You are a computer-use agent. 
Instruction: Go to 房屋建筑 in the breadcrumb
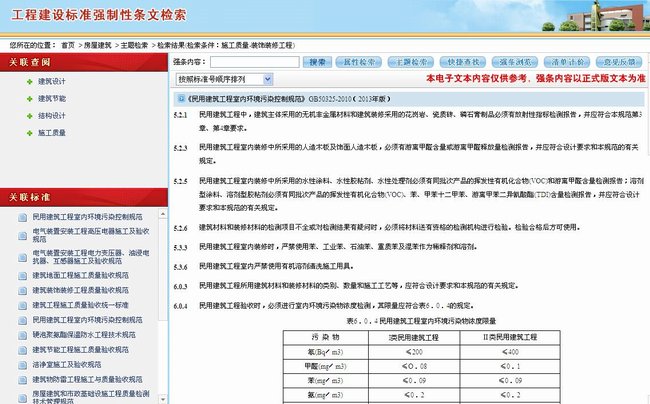(x=95, y=45)
